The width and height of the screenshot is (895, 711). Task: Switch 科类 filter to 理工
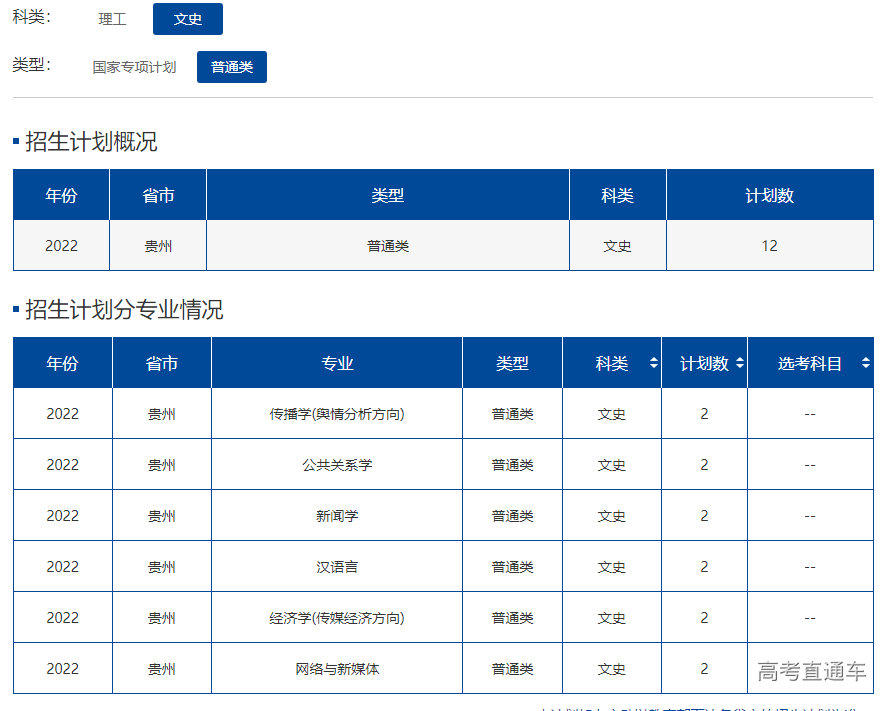point(112,18)
